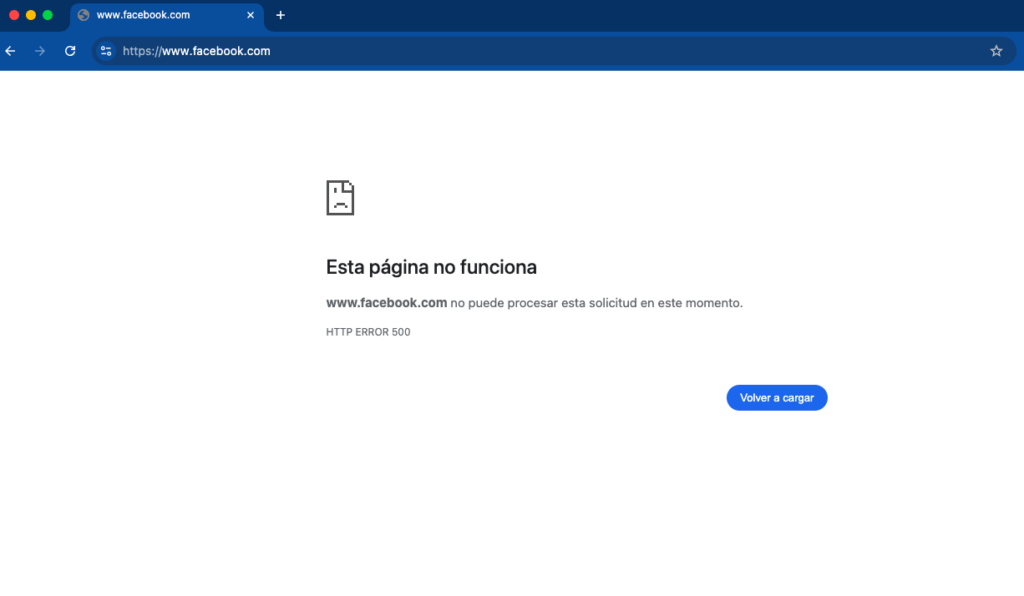This screenshot has height=596, width=1024.
Task: Click the sad page error icon
Action: pyautogui.click(x=340, y=198)
